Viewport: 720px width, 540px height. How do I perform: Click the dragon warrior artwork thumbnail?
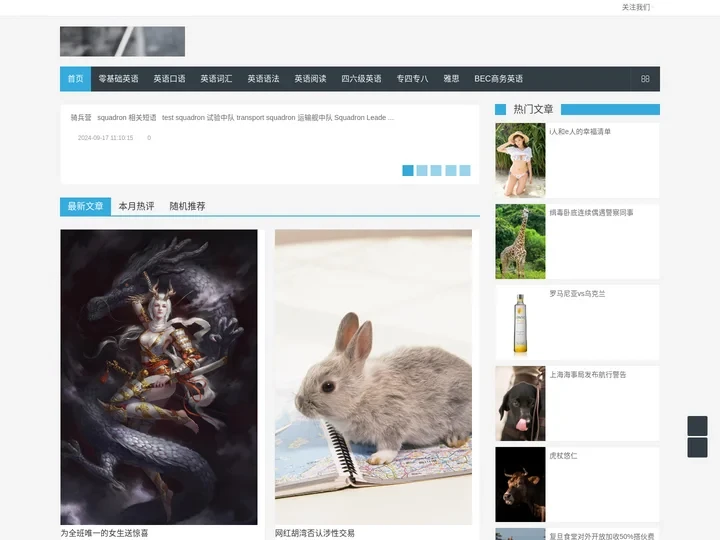(x=159, y=377)
